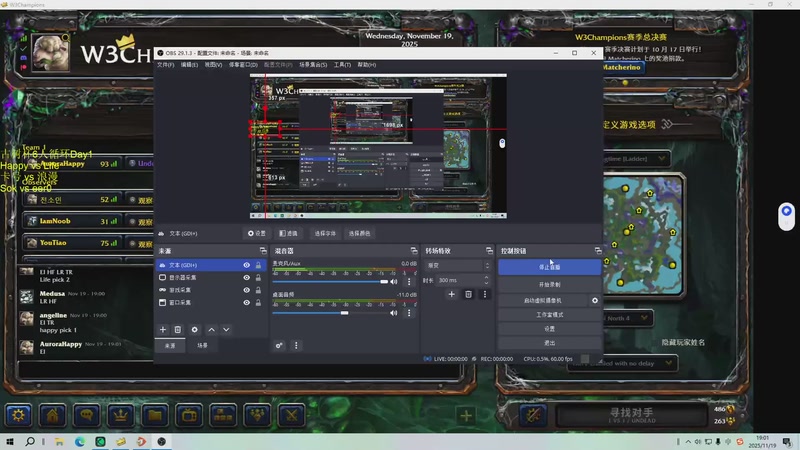Undock the 来源 sources panel
Viewport: 800px width, 450px height.
tap(263, 251)
